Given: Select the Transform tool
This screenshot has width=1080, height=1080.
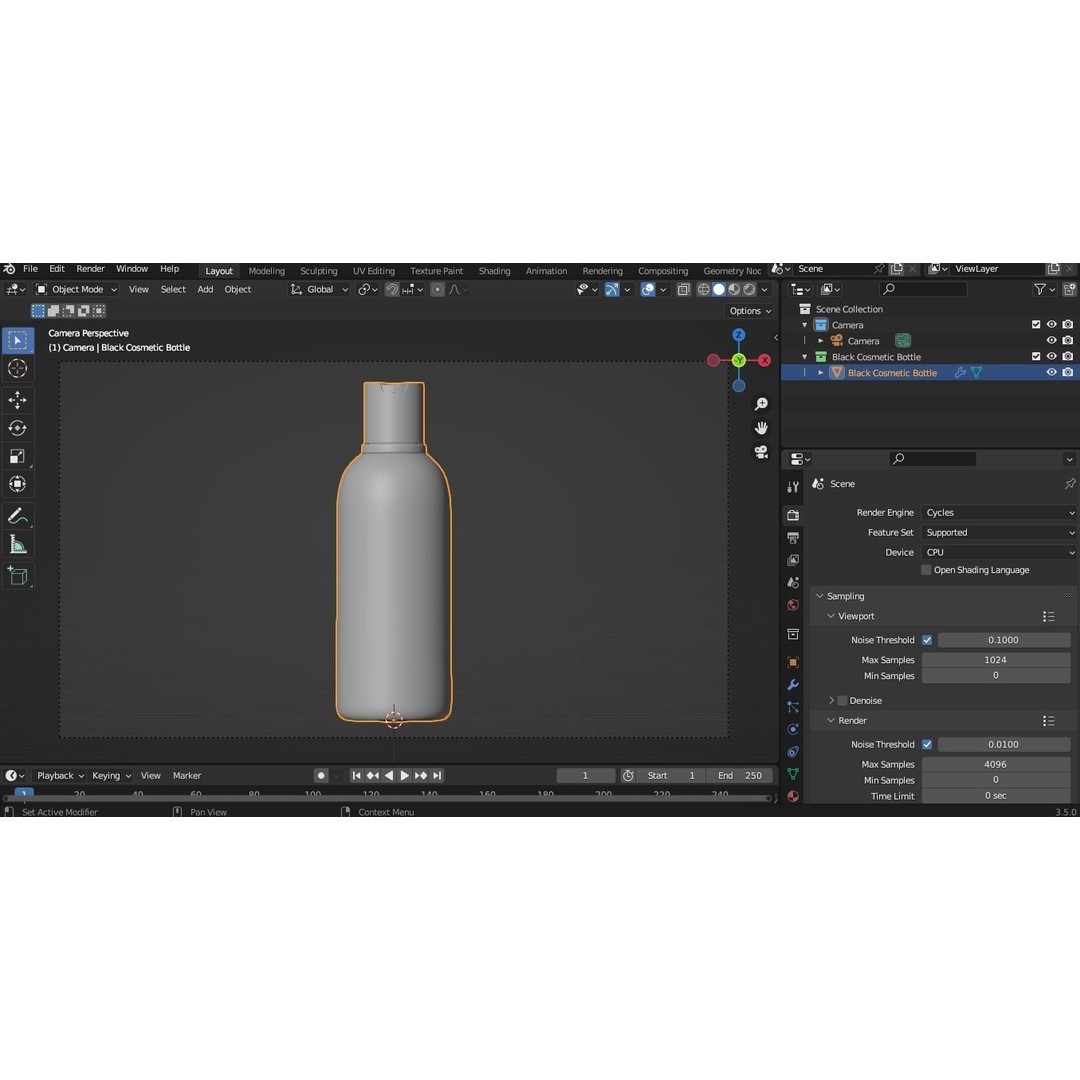Looking at the screenshot, I should pos(18,484).
